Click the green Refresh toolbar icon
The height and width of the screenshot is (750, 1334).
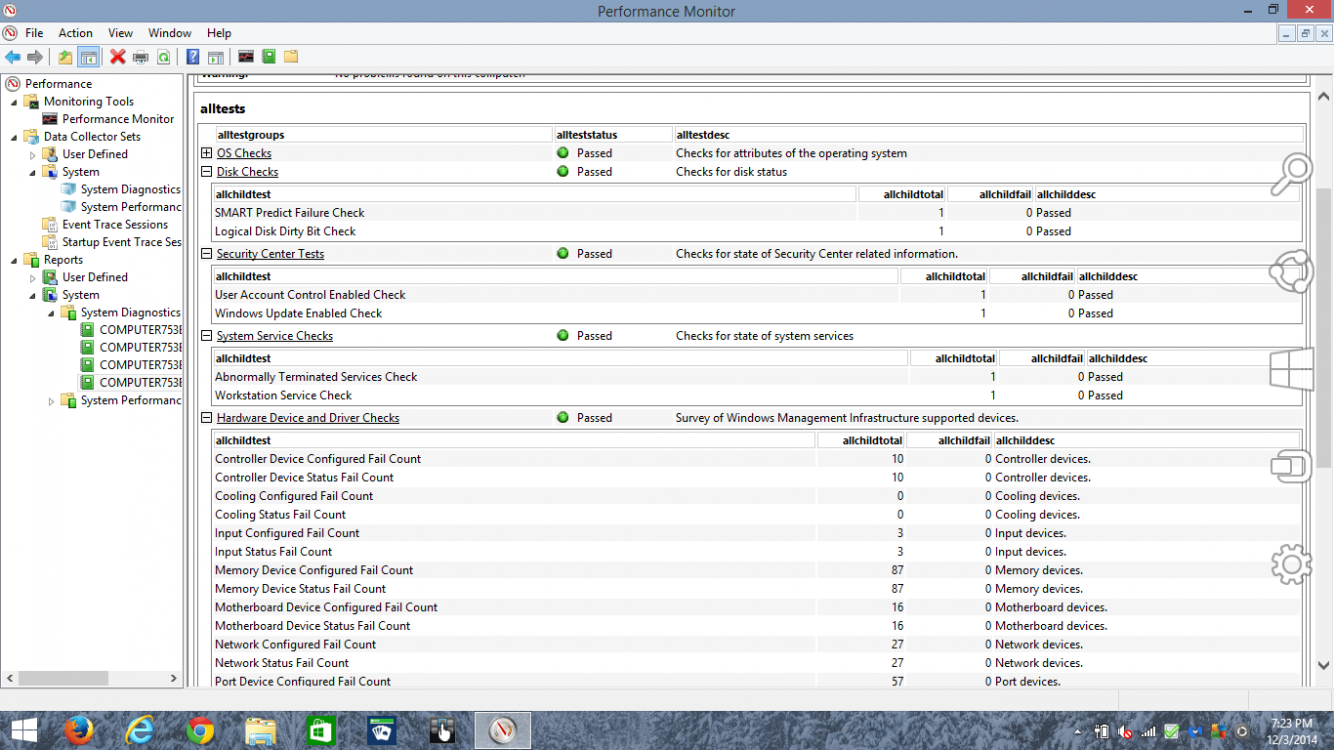[163, 57]
